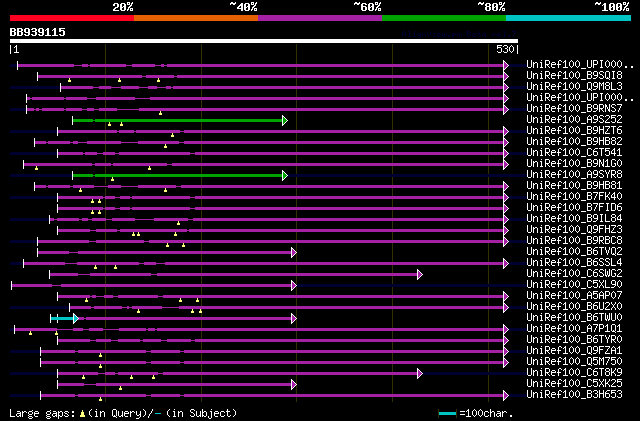Open hit UniRef100_B9SQI8
Image resolution: width=640 pixels, height=421 pixels.
point(574,76)
